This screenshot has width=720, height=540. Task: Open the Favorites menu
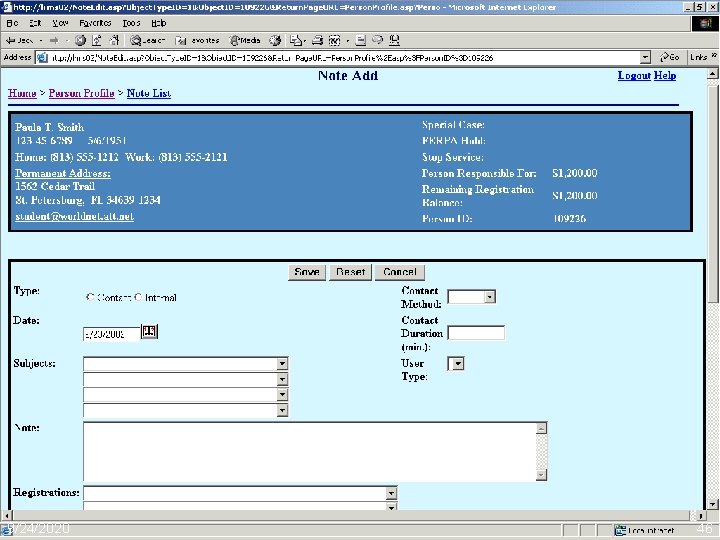pos(95,23)
